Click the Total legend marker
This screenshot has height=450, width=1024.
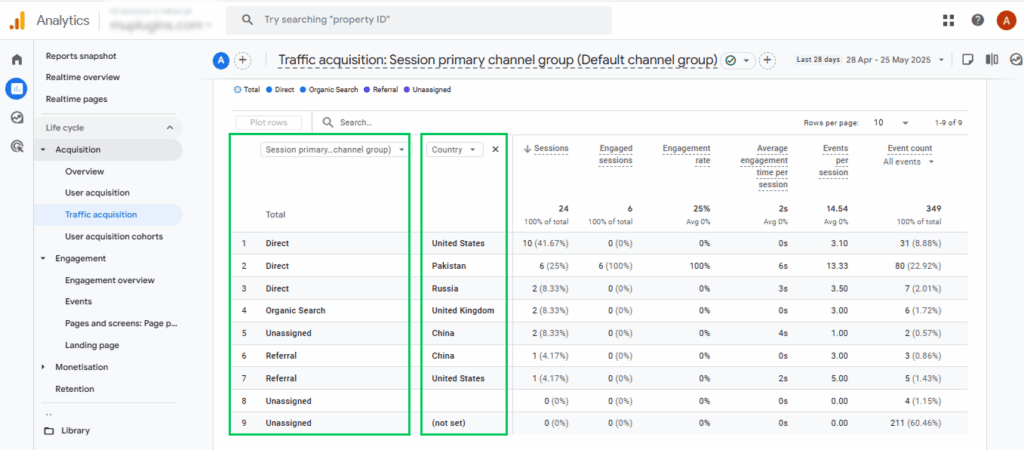pos(237,89)
